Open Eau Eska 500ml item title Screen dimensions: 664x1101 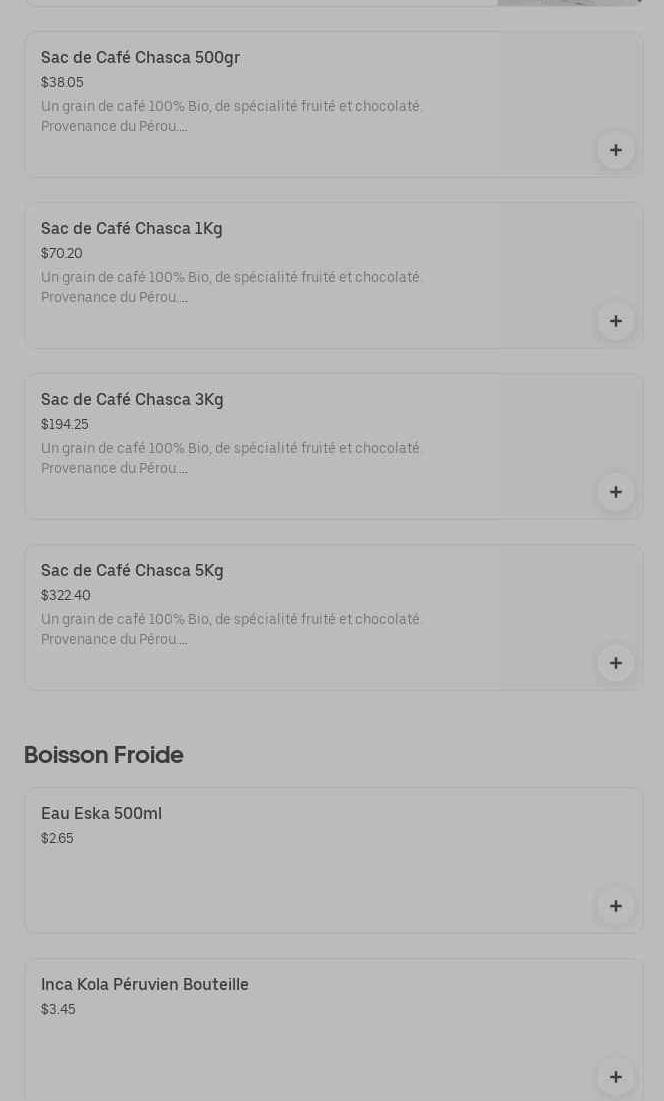[x=101, y=814]
